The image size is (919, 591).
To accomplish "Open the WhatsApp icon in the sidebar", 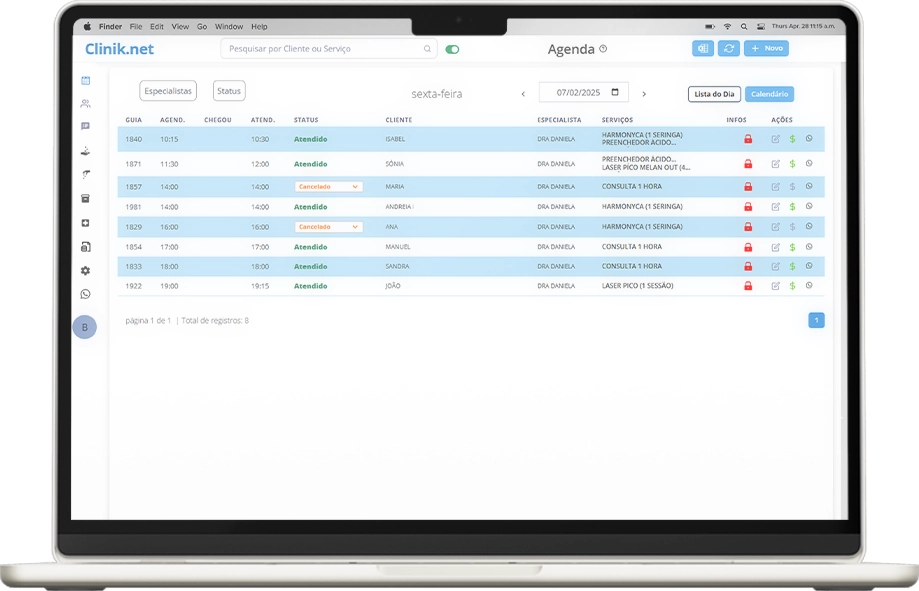I will point(85,294).
